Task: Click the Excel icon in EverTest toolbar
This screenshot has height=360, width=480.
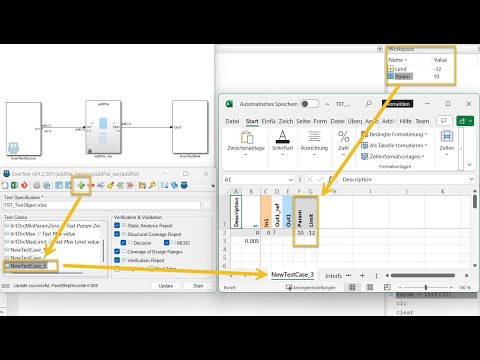Action: coord(14,185)
